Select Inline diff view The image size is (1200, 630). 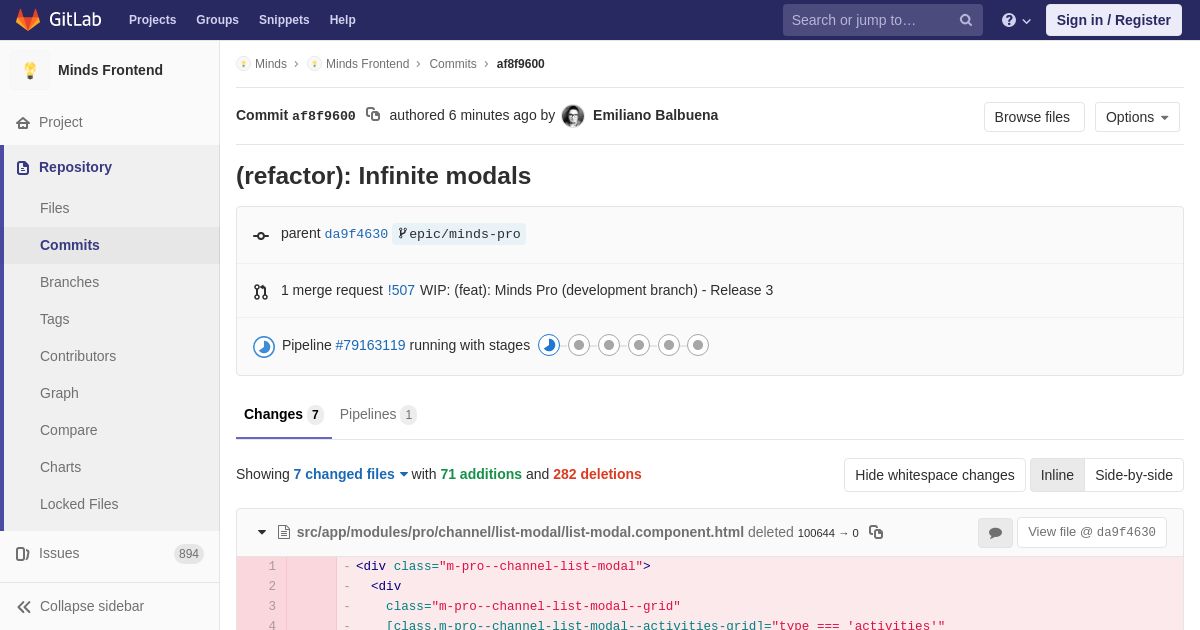1057,475
